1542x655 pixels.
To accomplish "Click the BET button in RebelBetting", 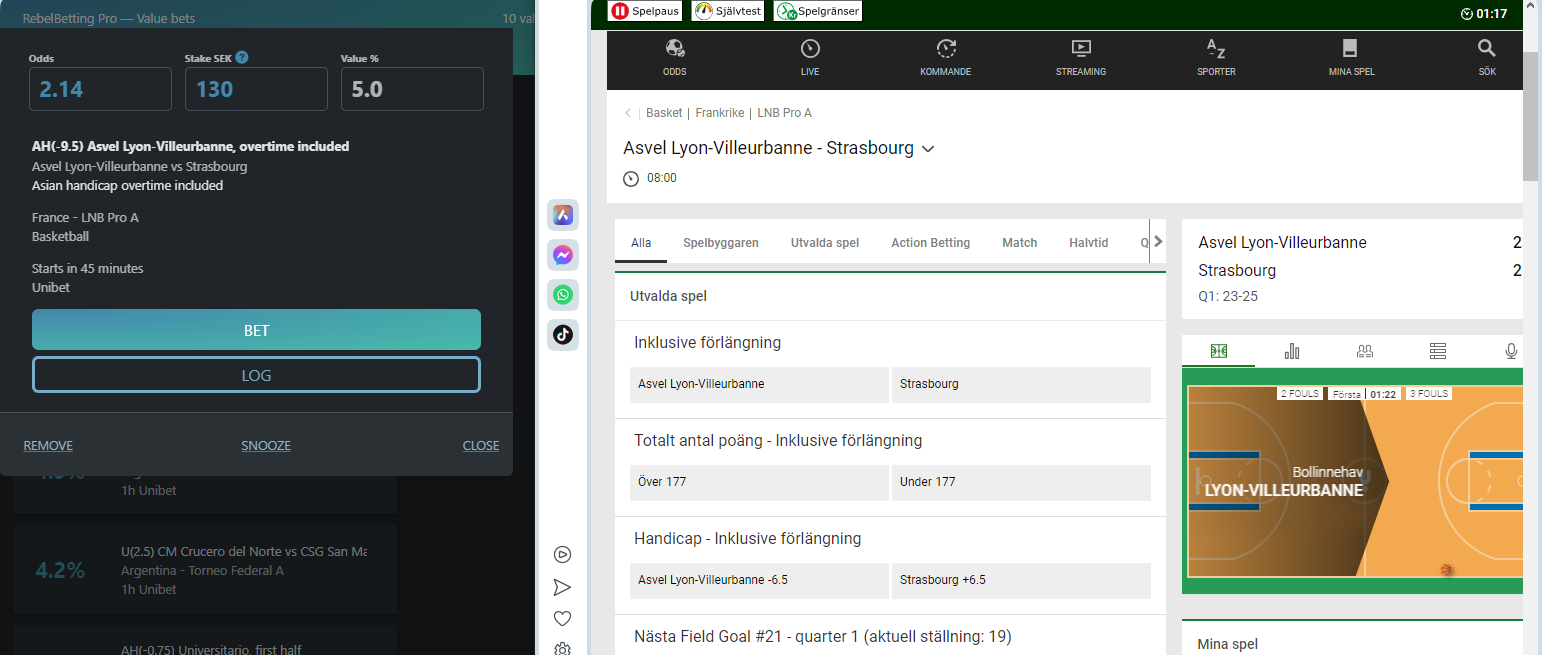I will coord(256,330).
